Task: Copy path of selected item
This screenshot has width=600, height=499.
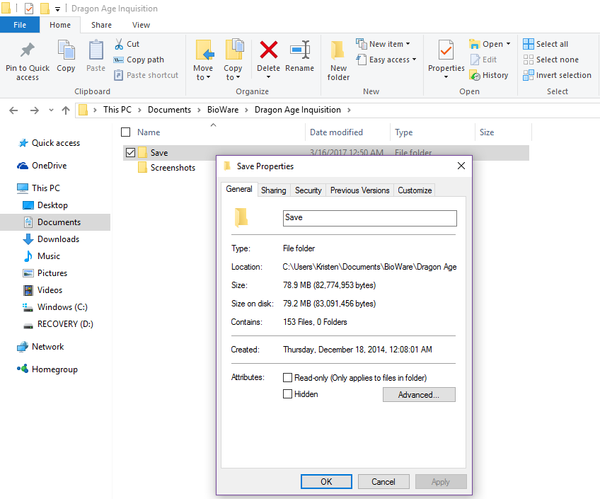Action: pos(139,60)
